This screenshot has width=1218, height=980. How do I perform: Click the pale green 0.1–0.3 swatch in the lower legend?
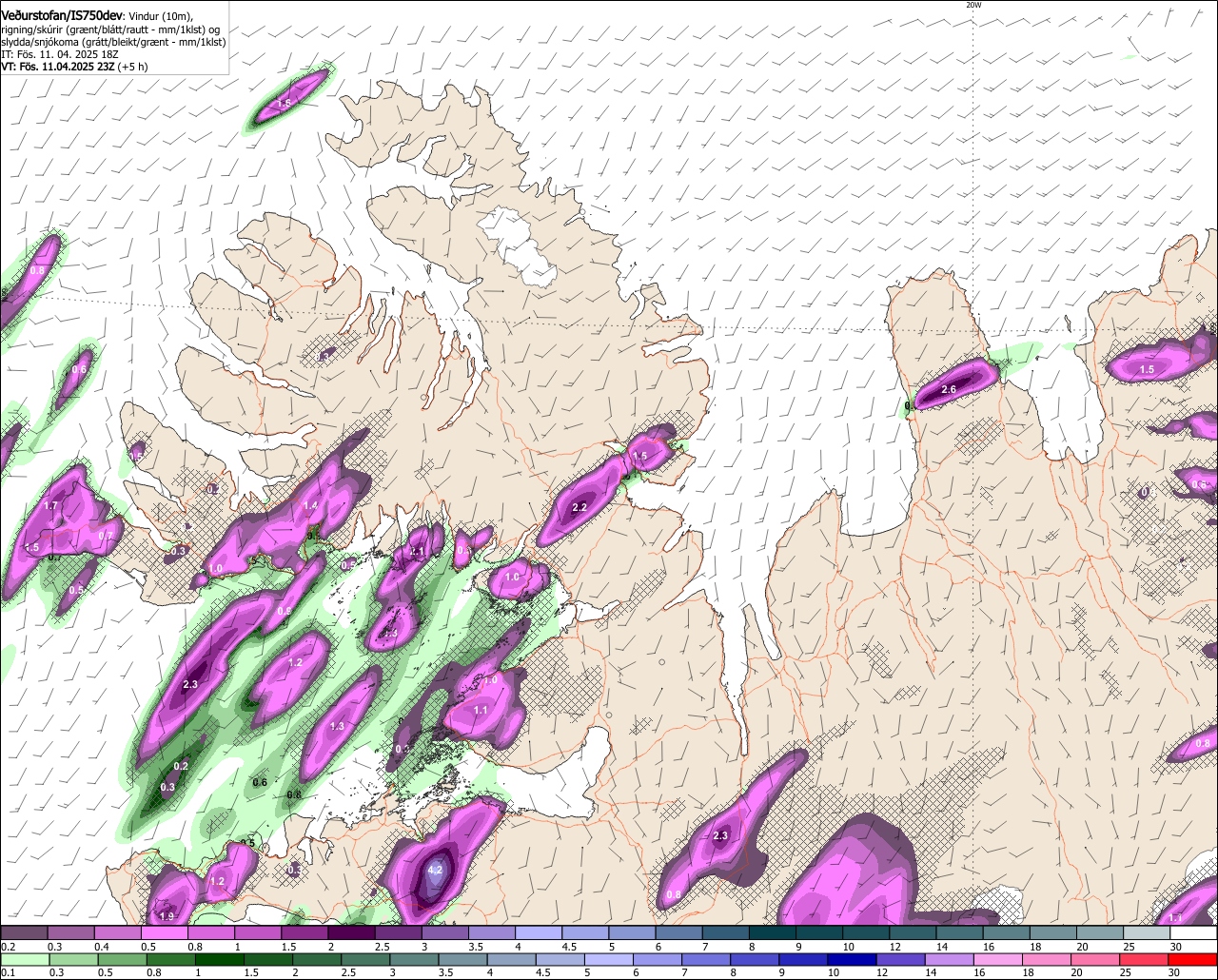click(x=24, y=959)
